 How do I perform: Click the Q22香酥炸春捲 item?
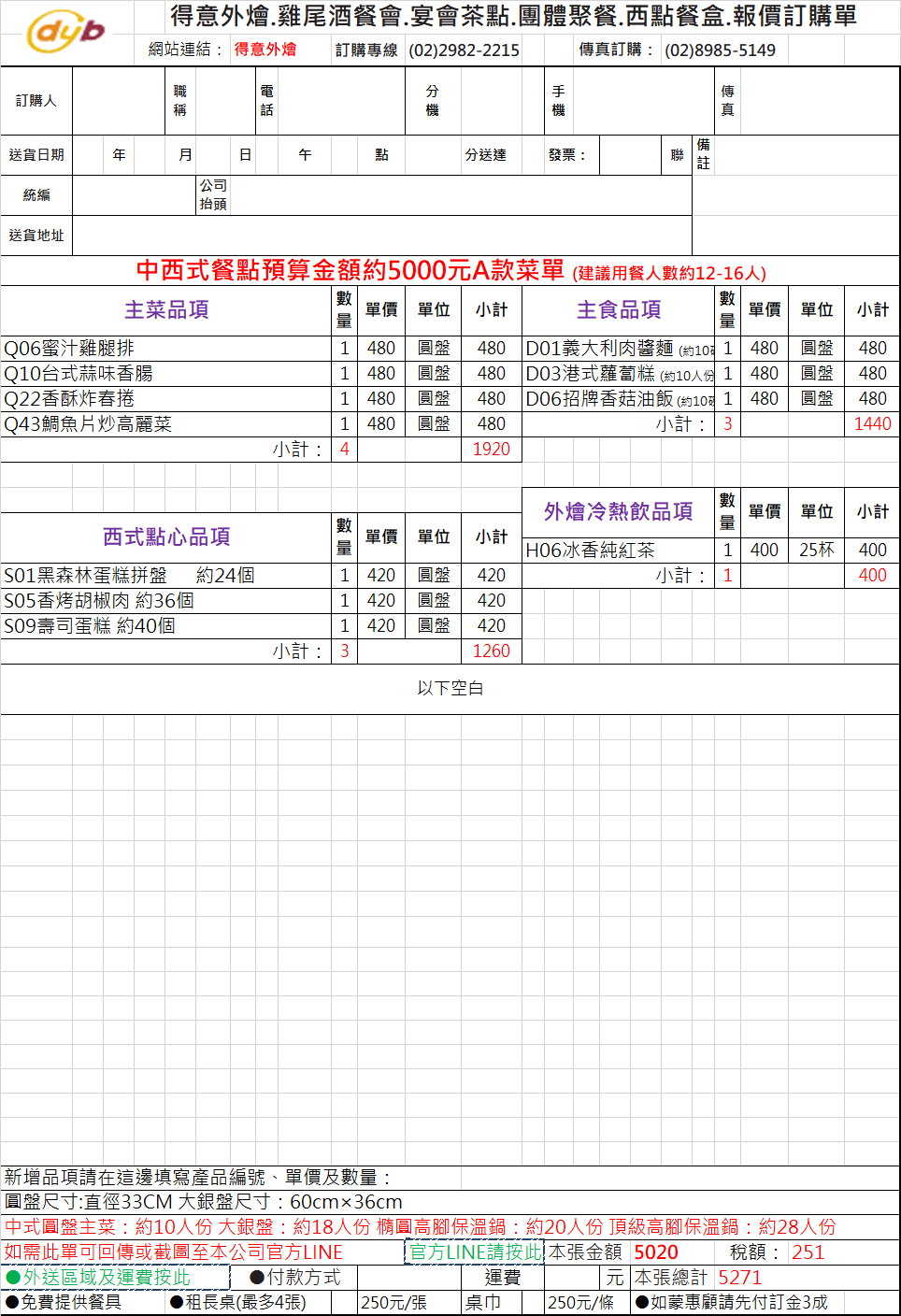[166, 399]
